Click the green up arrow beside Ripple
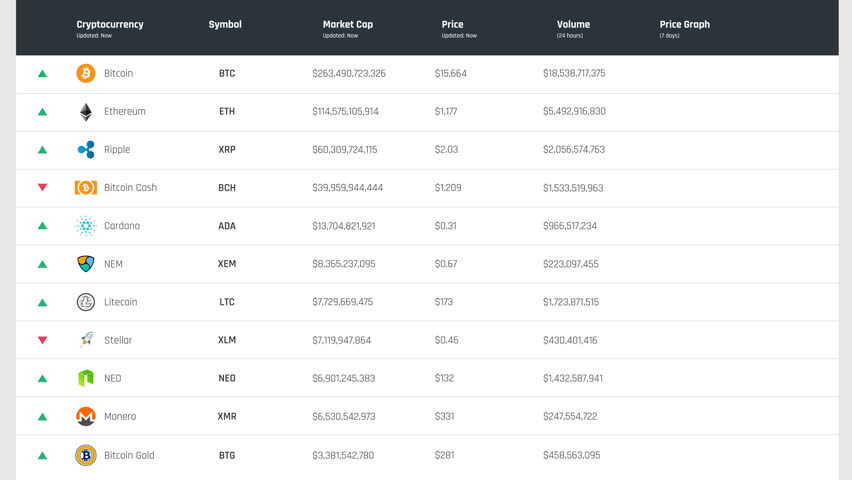Viewport: 852px width, 480px height. pyautogui.click(x=42, y=149)
